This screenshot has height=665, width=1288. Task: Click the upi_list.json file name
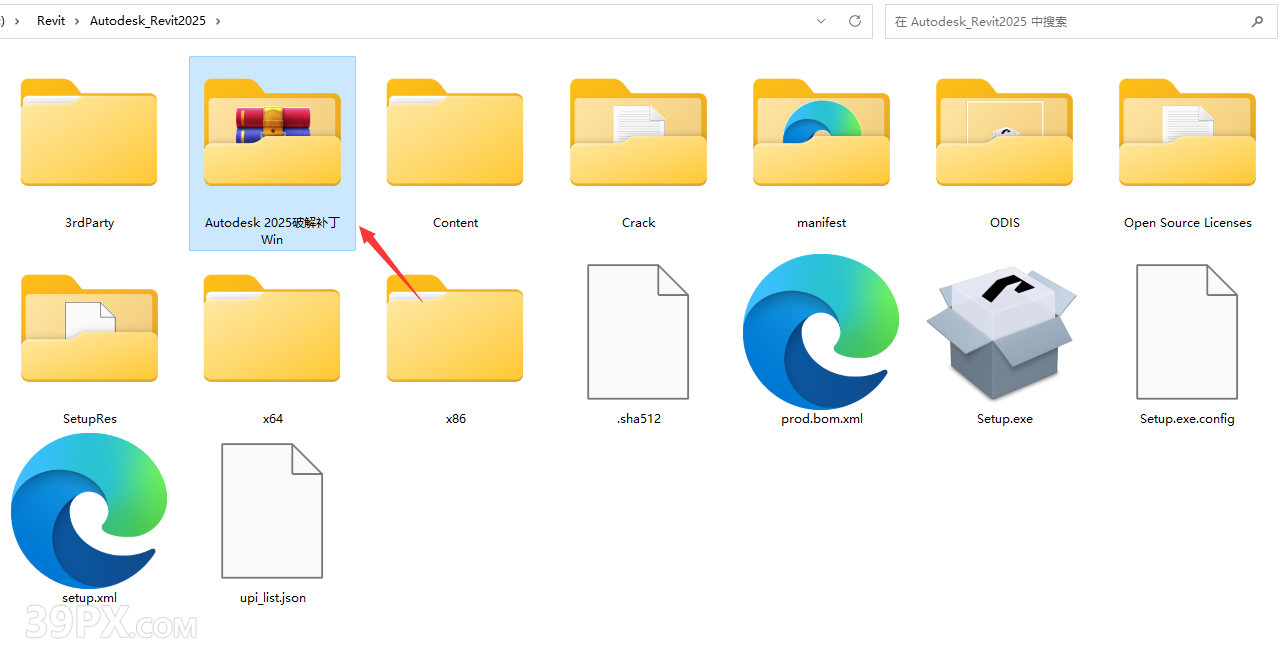[x=272, y=598]
